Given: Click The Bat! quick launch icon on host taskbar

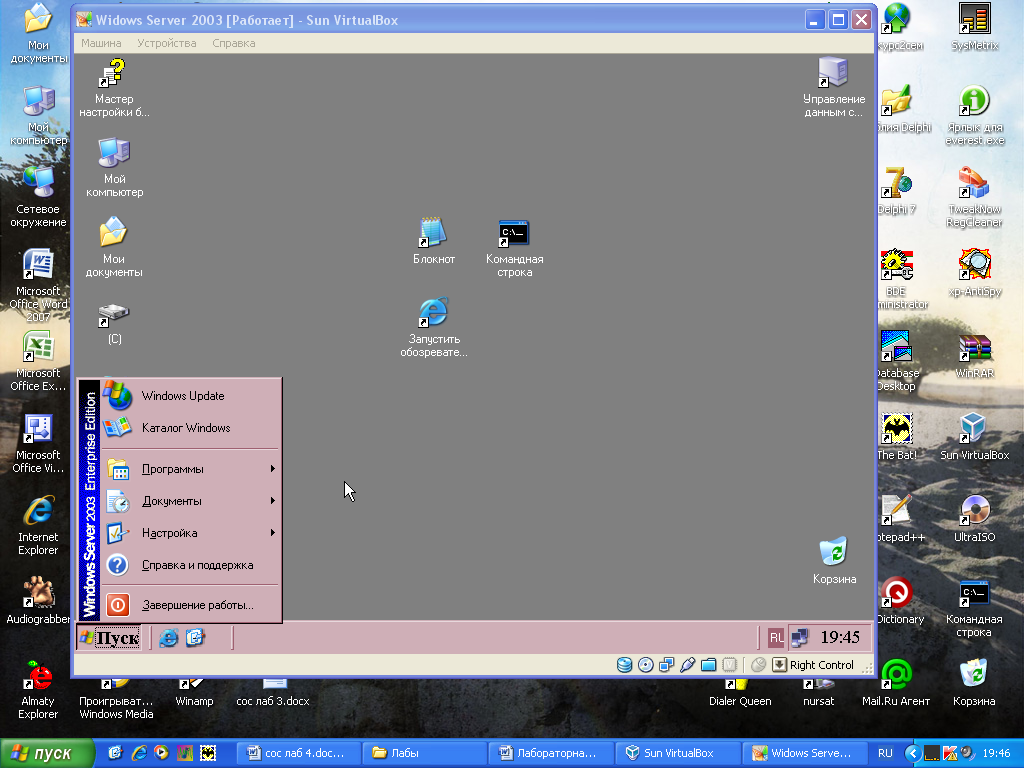Looking at the screenshot, I should (208, 753).
